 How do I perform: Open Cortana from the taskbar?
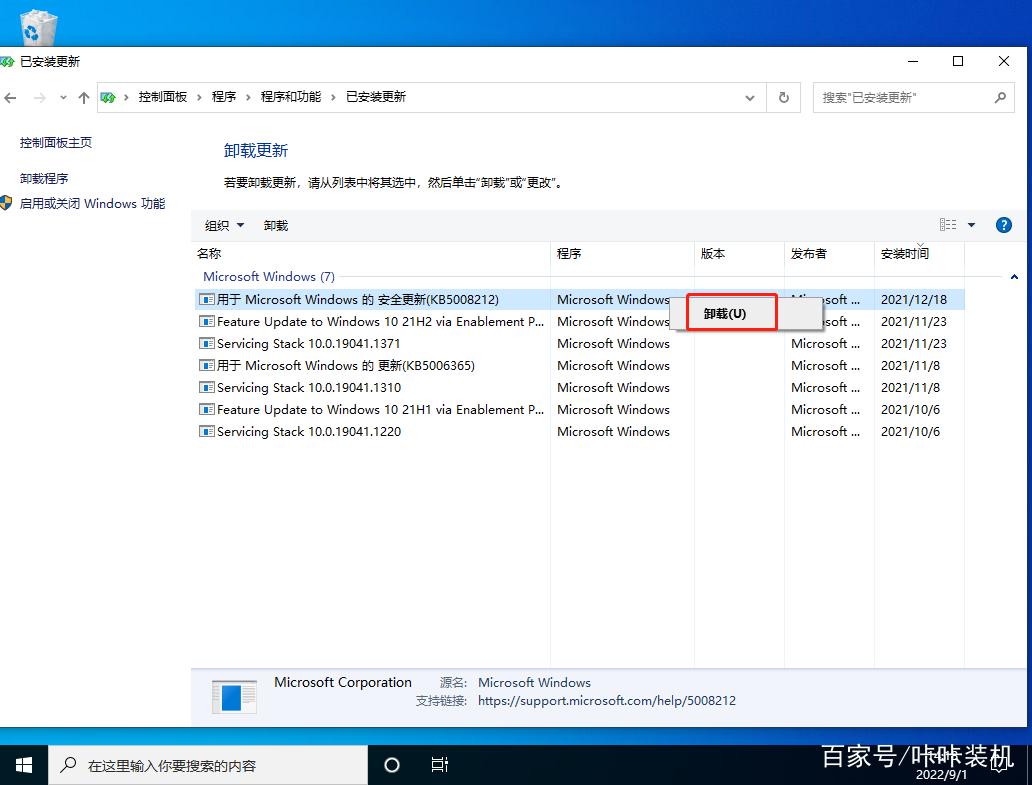coord(391,764)
